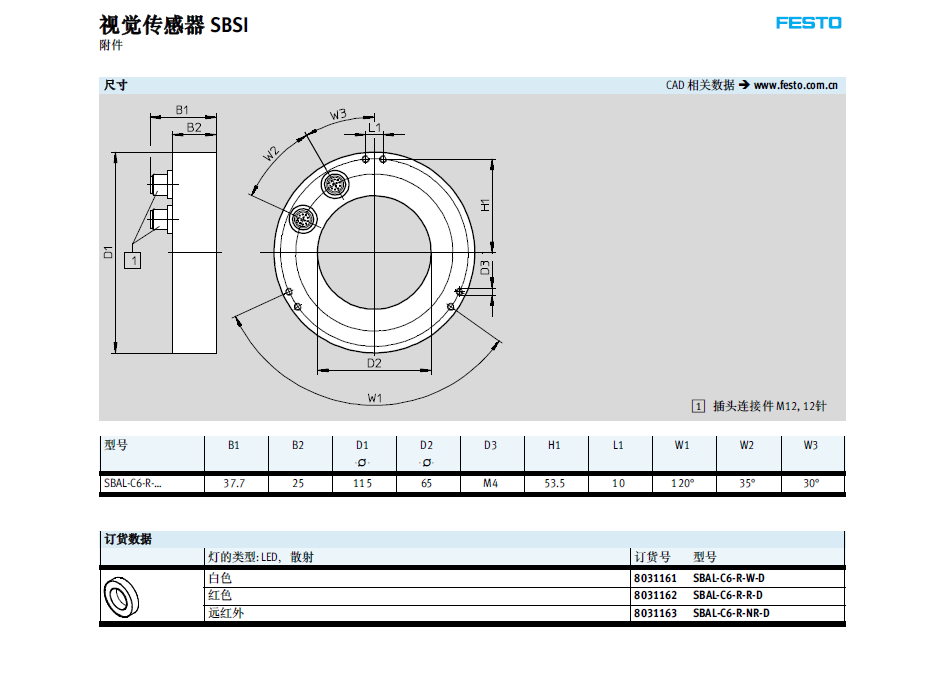Image resolution: width=934 pixels, height=674 pixels.
Task: Click the 远红外 row label
Action: click(x=226, y=613)
